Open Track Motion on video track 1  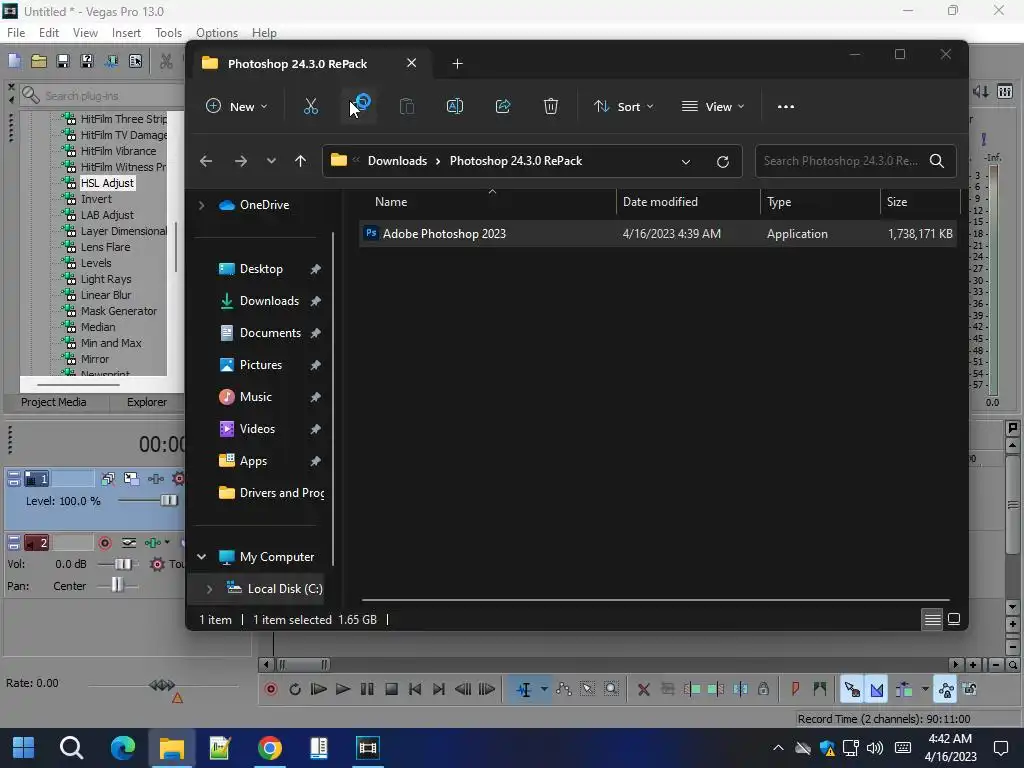click(x=131, y=479)
